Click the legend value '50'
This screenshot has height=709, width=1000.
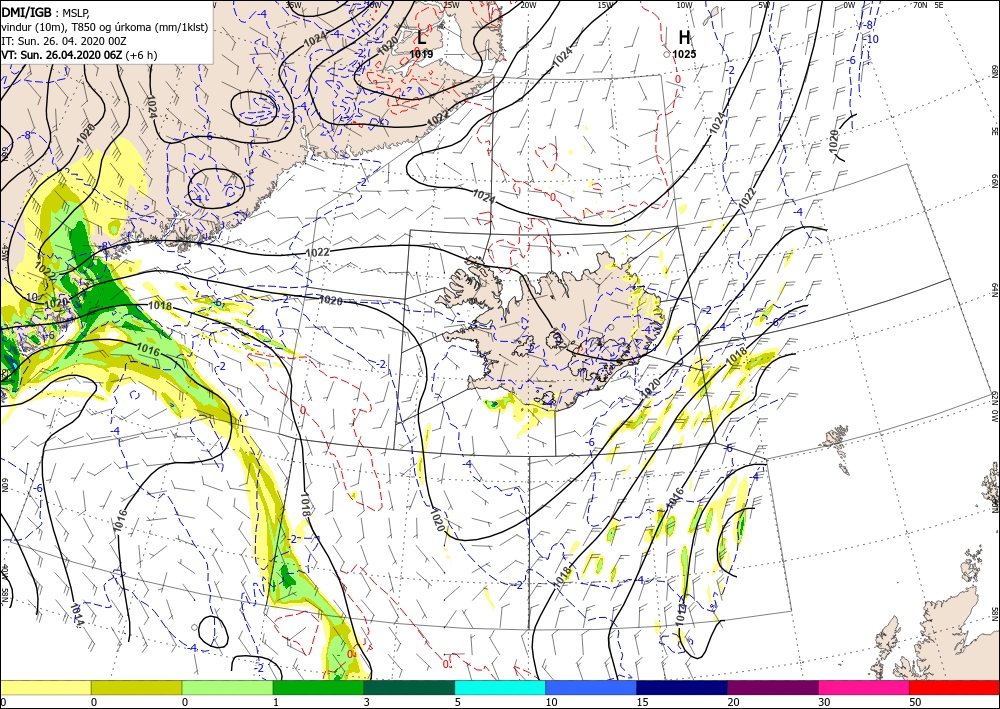pos(914,702)
